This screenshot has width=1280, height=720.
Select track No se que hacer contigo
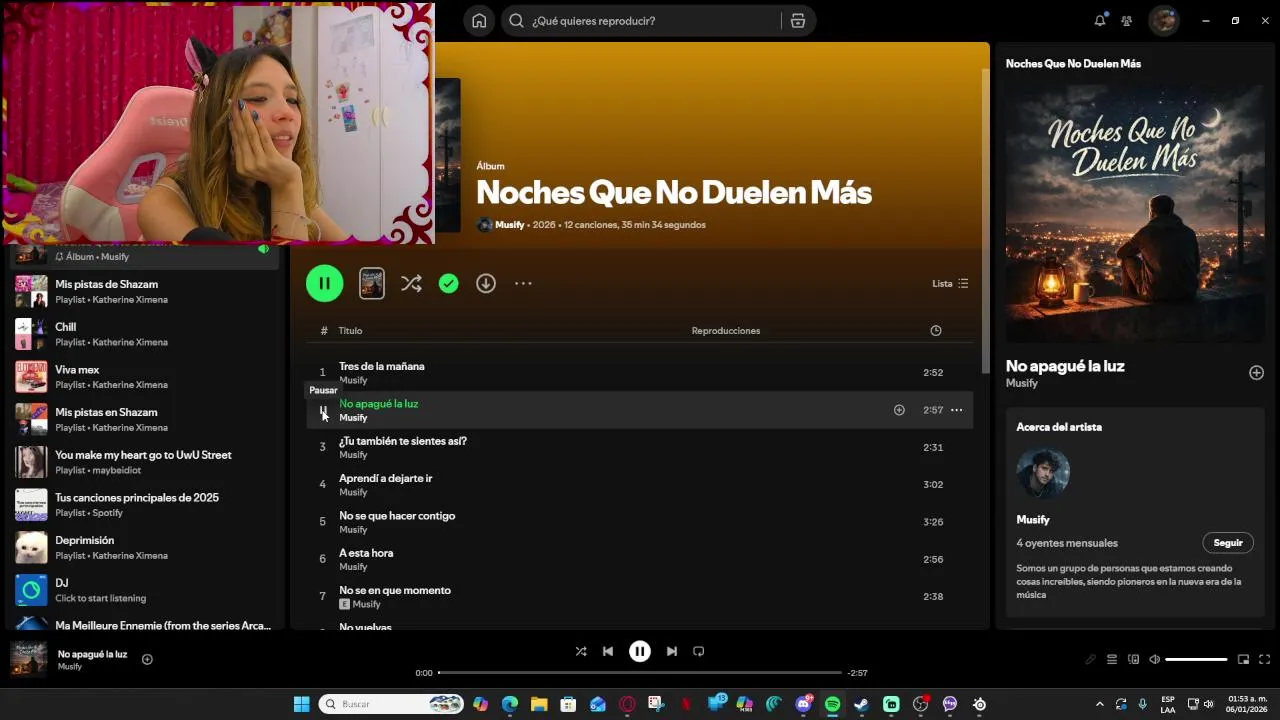tap(640, 522)
